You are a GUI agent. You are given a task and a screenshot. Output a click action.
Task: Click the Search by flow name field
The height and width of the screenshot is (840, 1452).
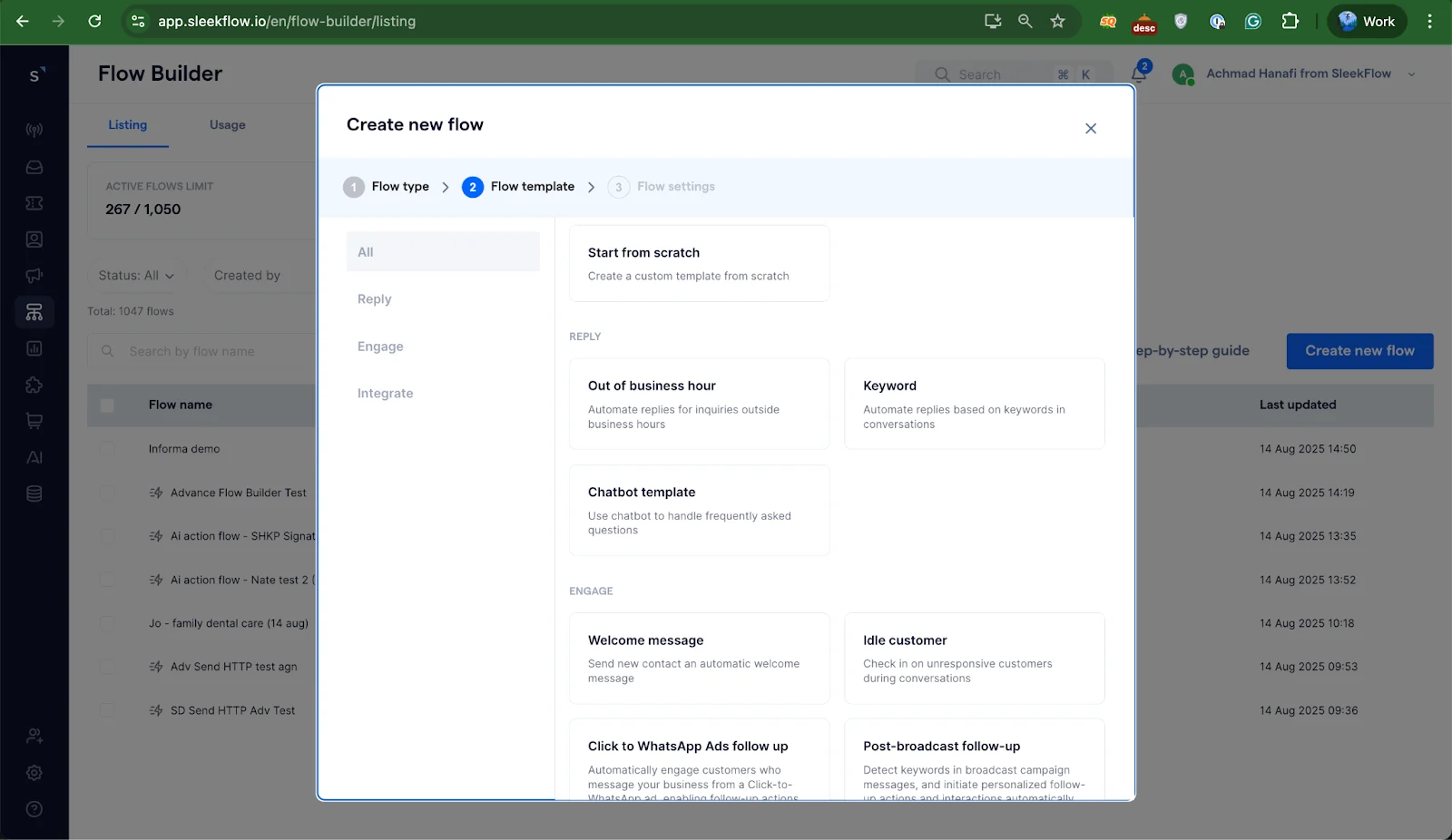[201, 351]
